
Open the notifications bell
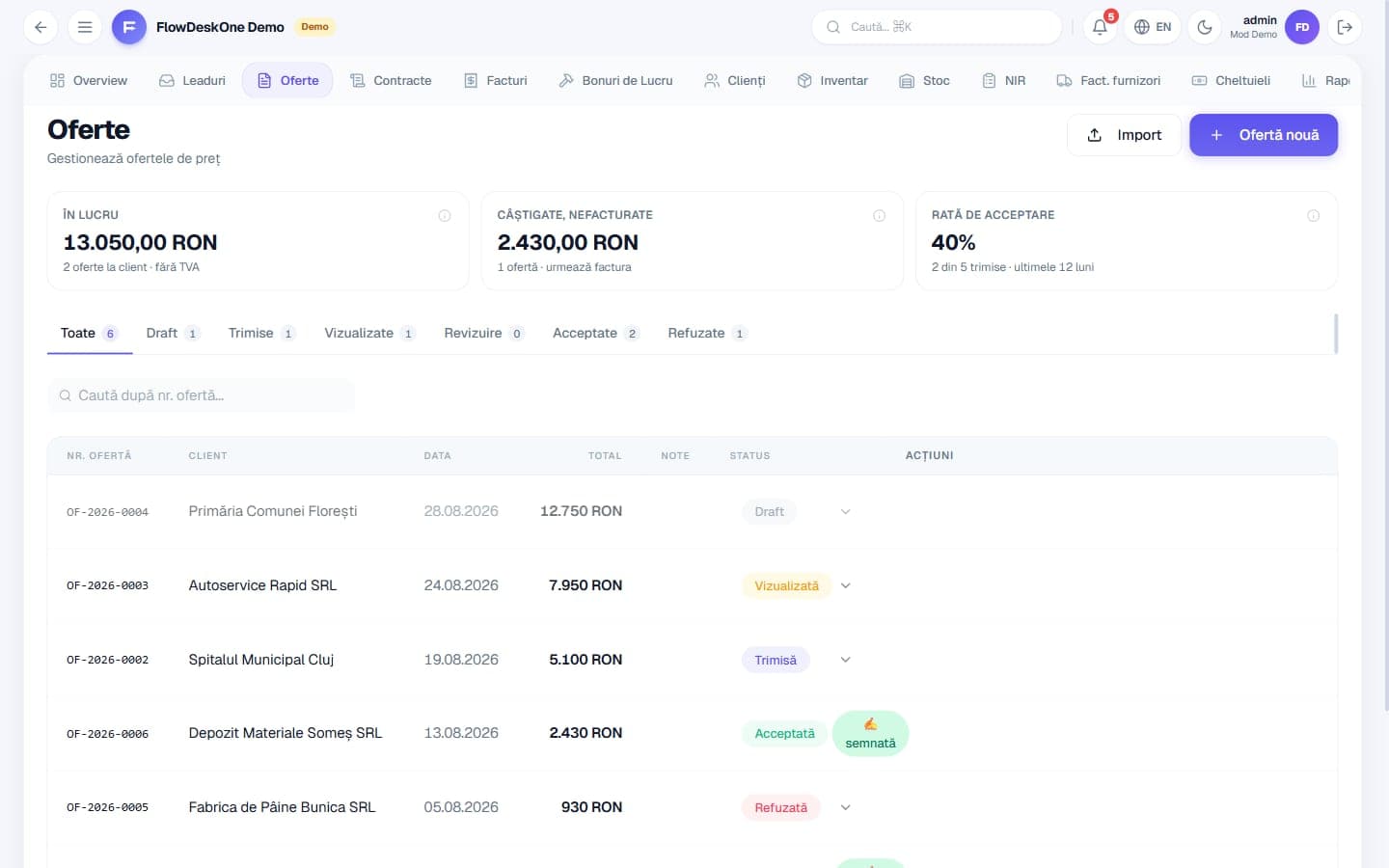click(1100, 27)
